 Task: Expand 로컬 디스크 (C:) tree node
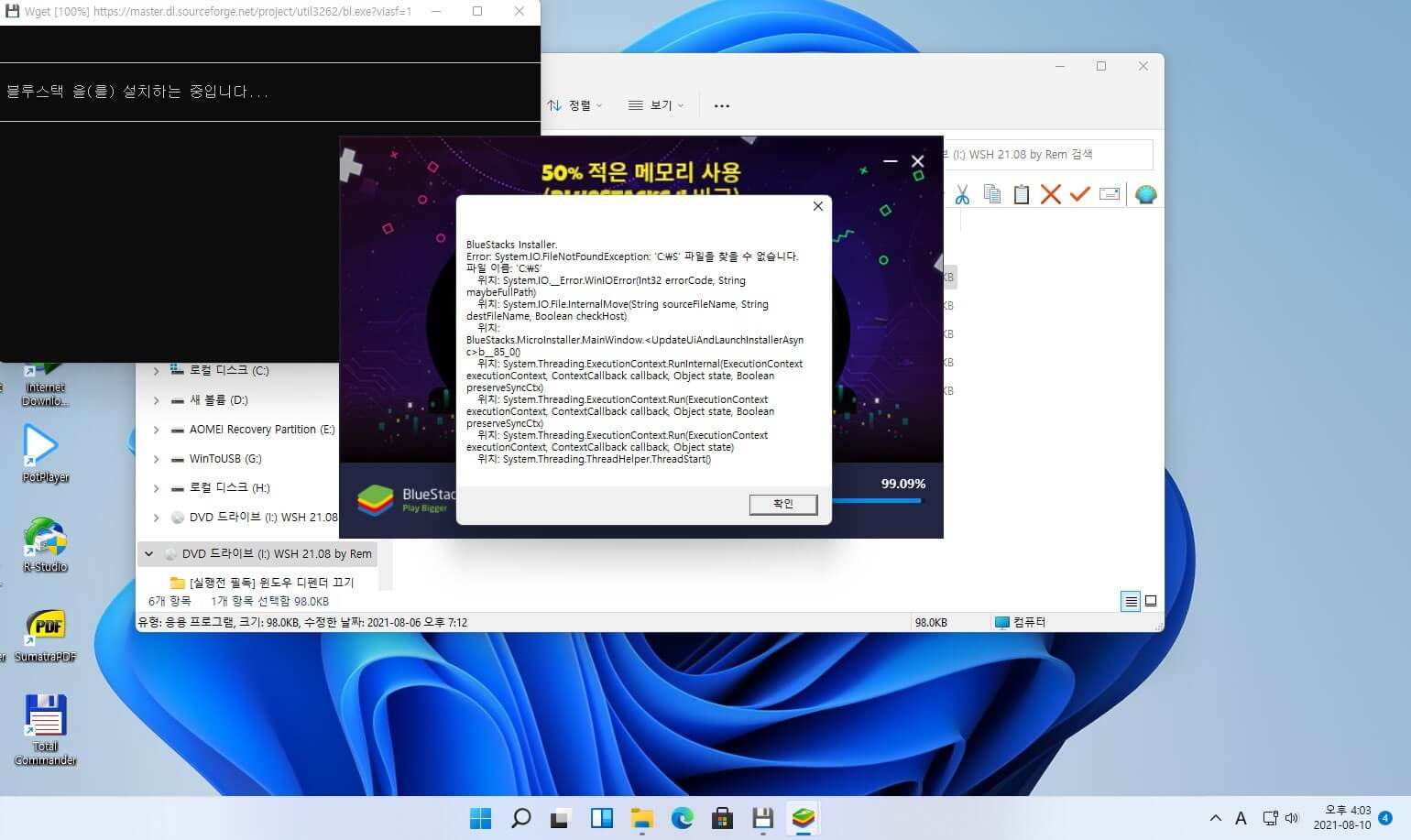pyautogui.click(x=156, y=371)
